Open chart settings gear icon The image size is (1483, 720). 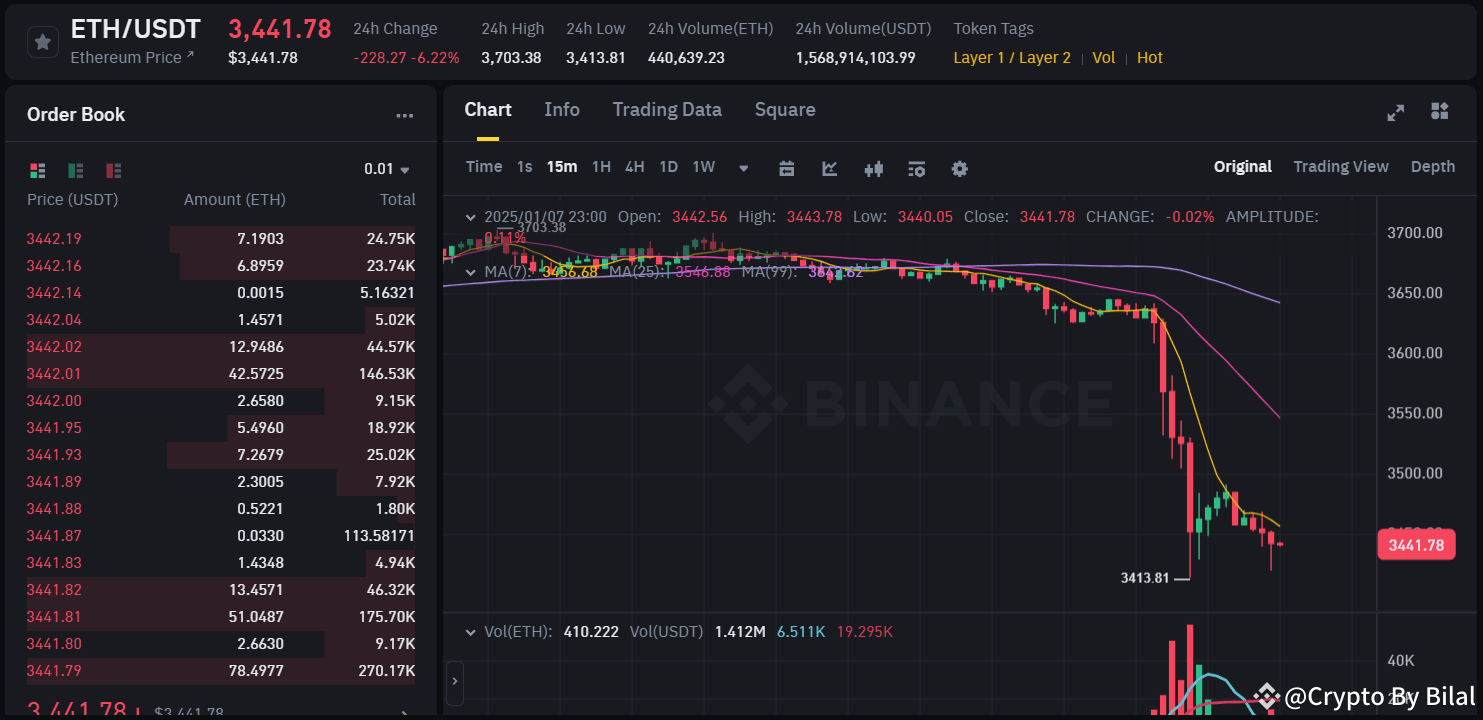click(x=960, y=168)
